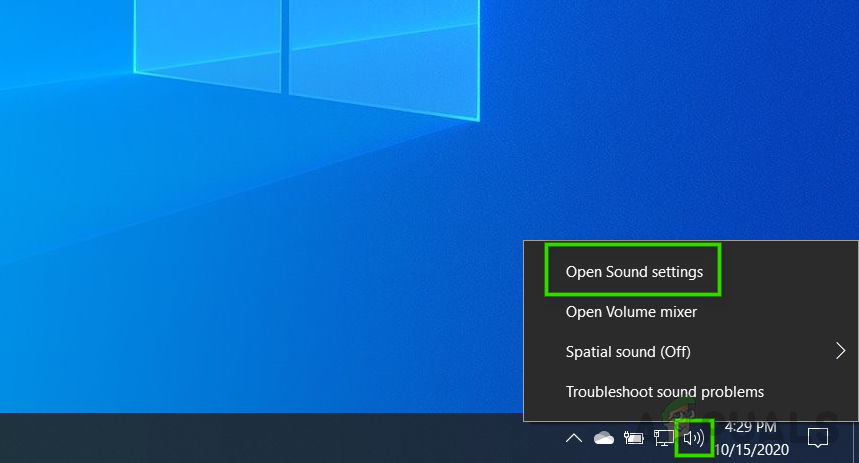This screenshot has height=463, width=859.
Task: Open the OneDrive cloud tray icon
Action: pyautogui.click(x=604, y=438)
